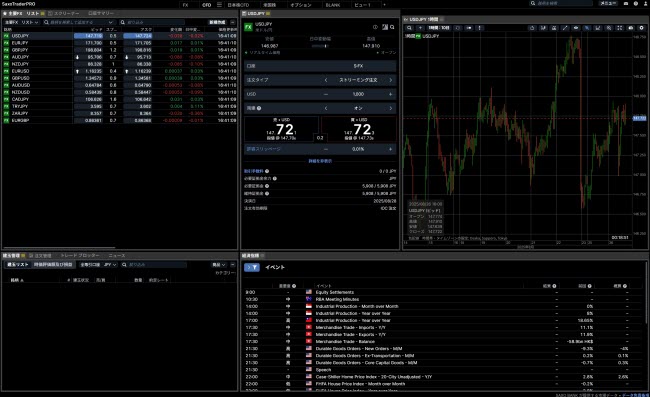650x397 pixels.
Task: Click the right chevron of order type selector
Action: pyautogui.click(x=390, y=80)
